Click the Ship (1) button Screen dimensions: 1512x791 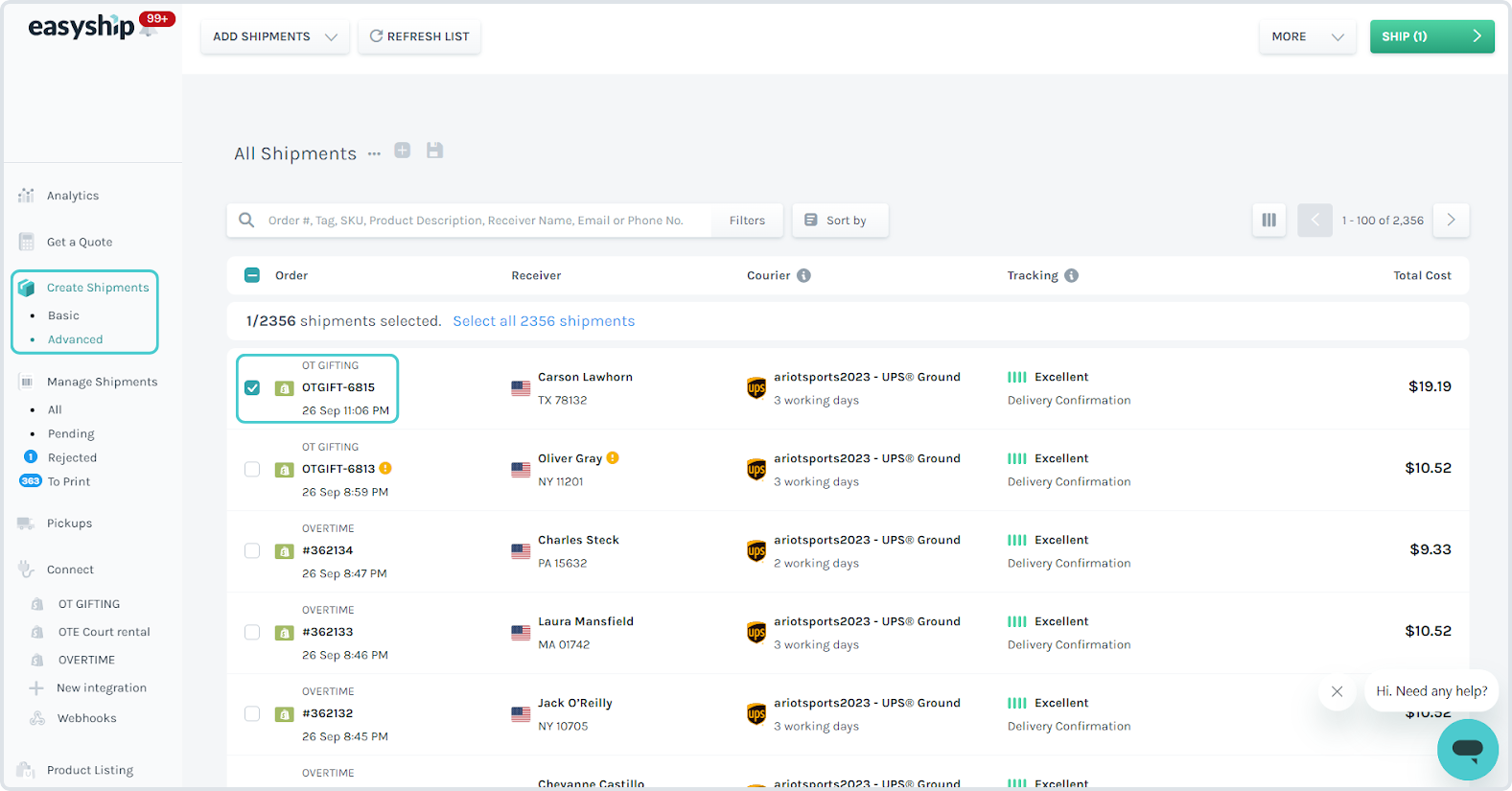point(1432,36)
